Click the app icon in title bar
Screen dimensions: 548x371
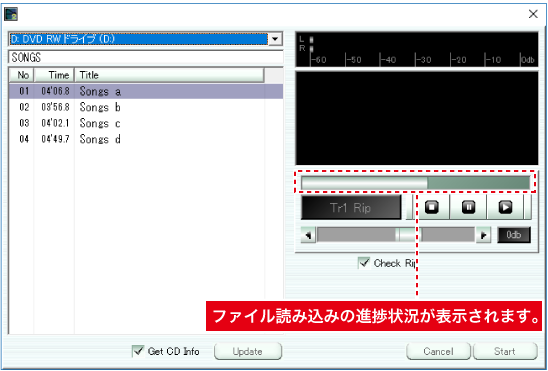[x=11, y=14]
